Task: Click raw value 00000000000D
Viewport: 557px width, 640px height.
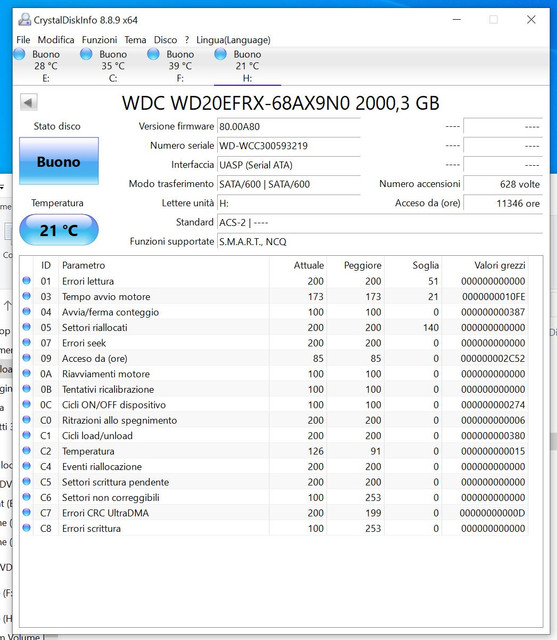Action: pyautogui.click(x=493, y=513)
